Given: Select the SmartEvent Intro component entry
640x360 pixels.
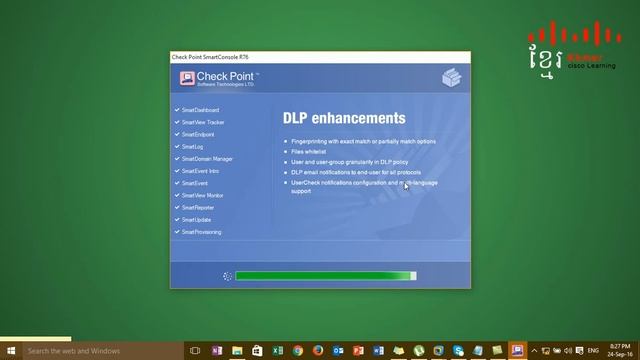Looking at the screenshot, I should click(200, 171).
